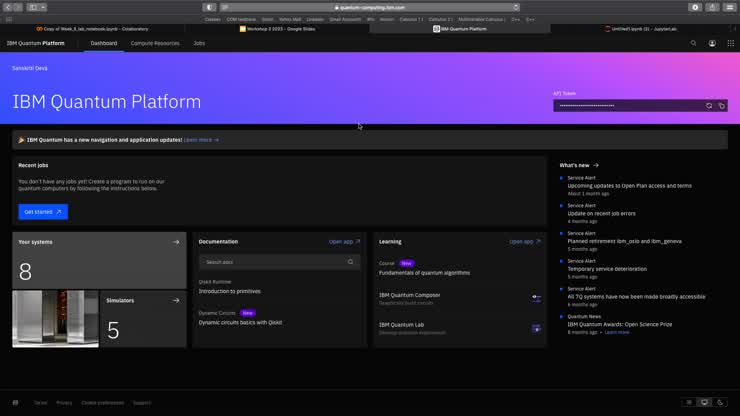
Task: Expand the Simulators card arrow
Action: tap(176, 300)
